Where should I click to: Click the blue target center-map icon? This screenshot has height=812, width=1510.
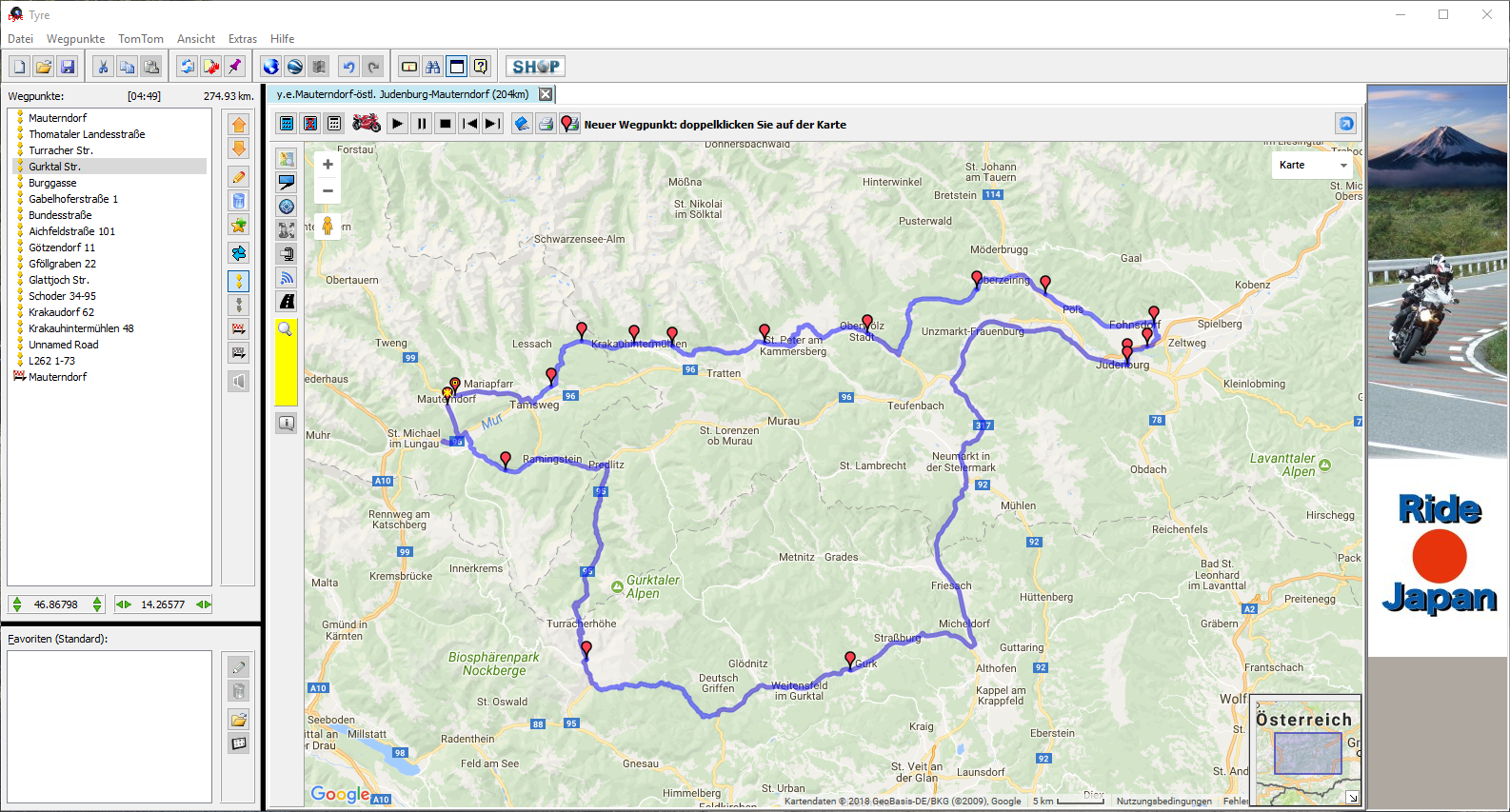point(287,207)
